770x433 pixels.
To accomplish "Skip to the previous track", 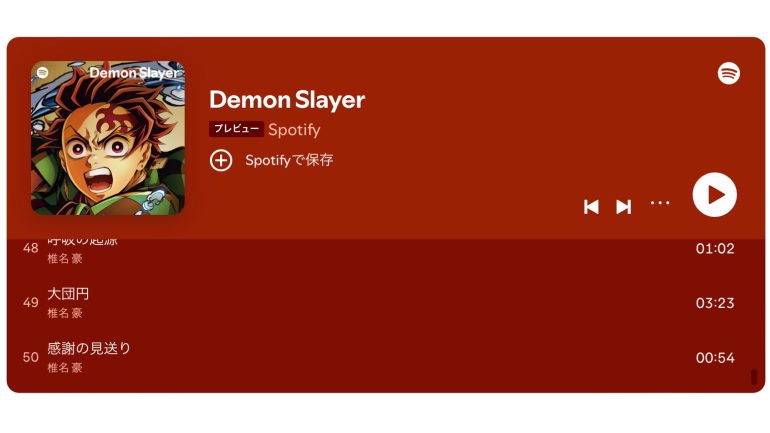I will coord(591,207).
